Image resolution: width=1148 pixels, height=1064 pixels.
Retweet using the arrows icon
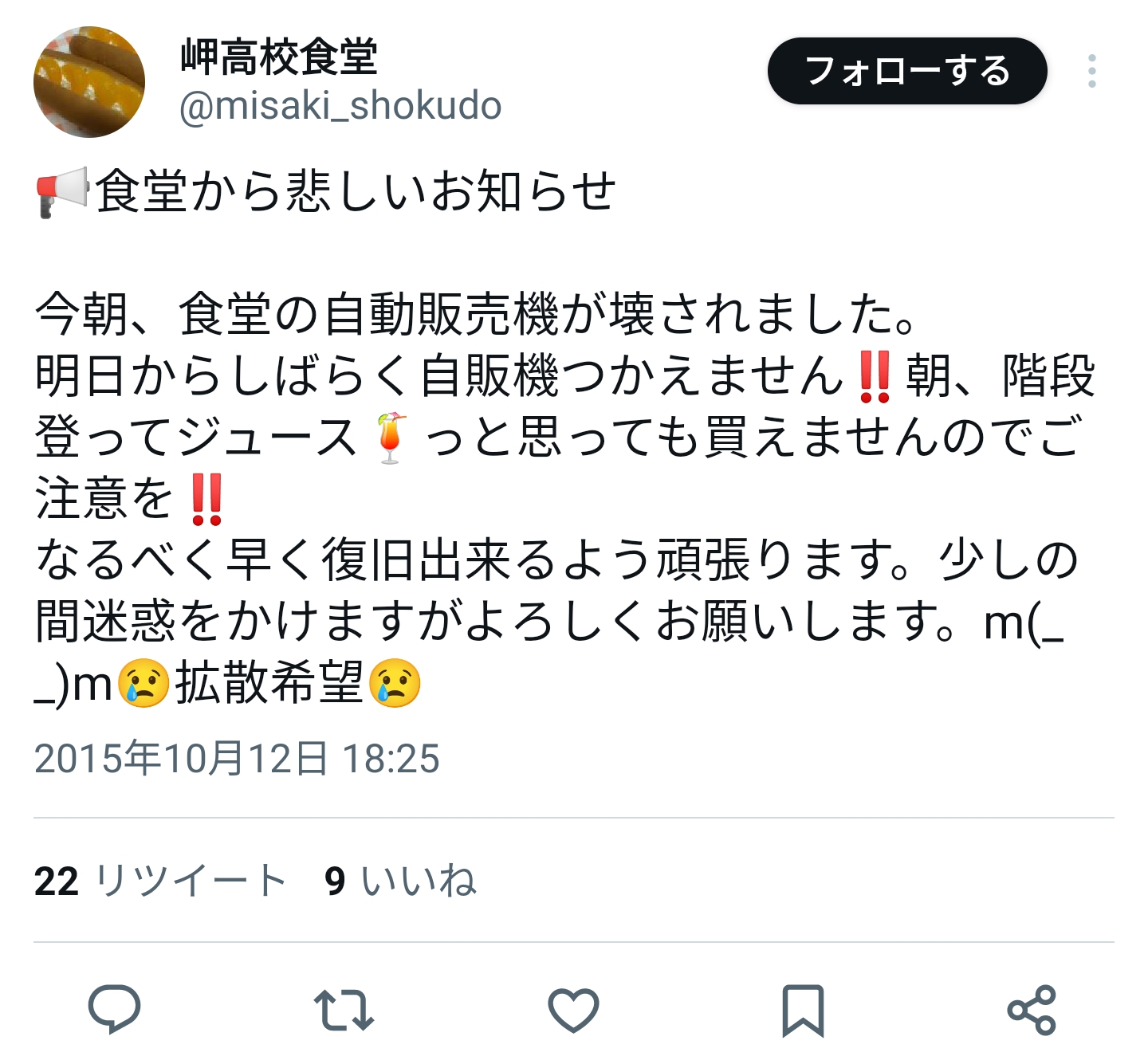pyautogui.click(x=344, y=1010)
